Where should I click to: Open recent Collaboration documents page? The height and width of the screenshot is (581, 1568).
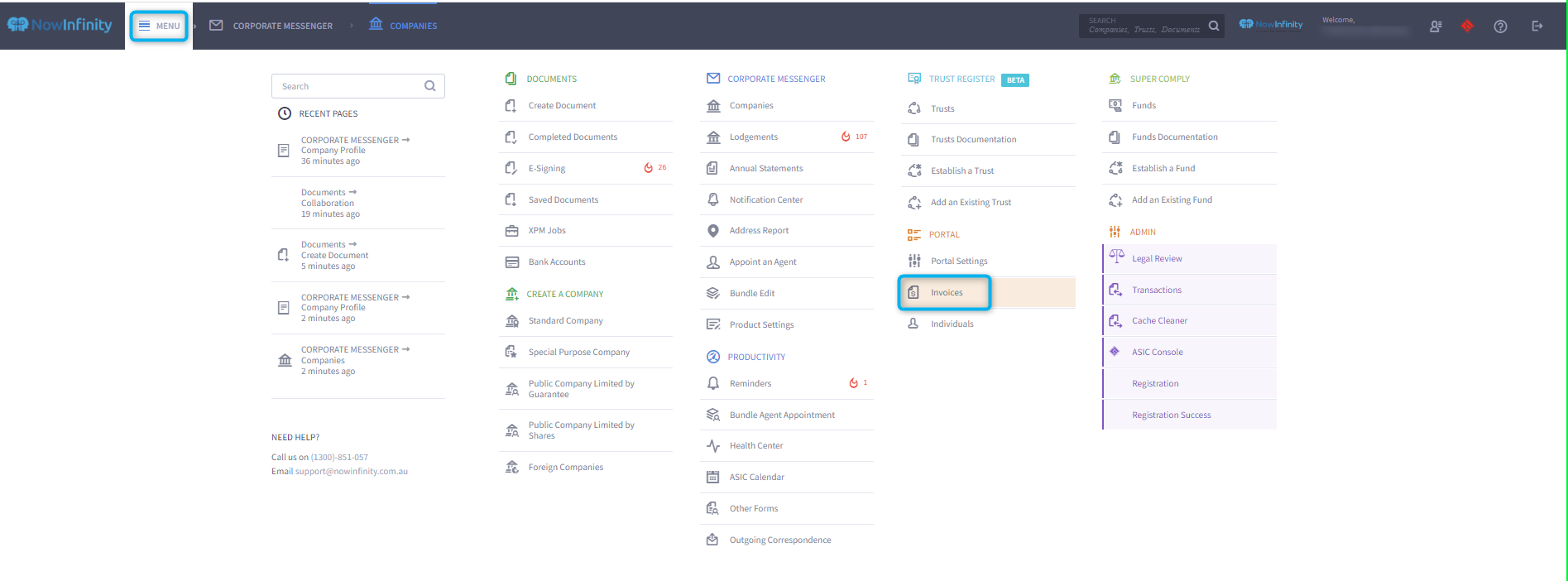[x=329, y=203]
